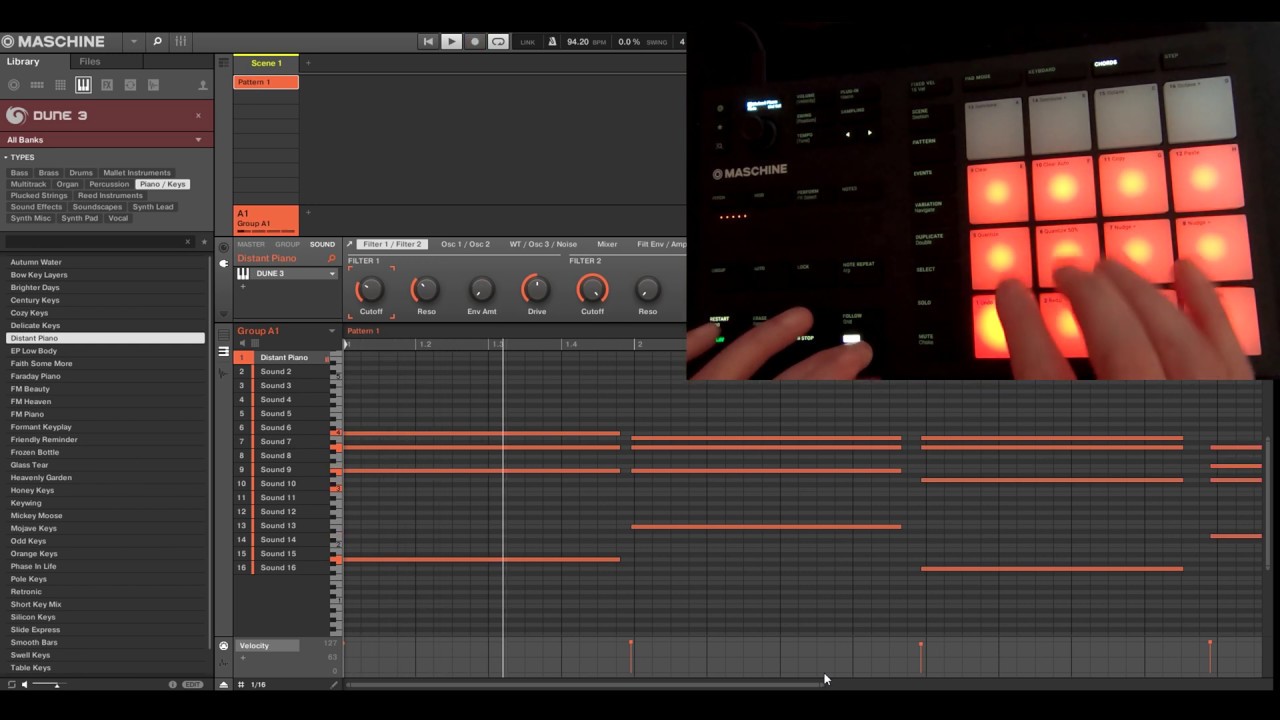Add a new scene with plus button
Image resolution: width=1280 pixels, height=720 pixels.
tap(308, 63)
